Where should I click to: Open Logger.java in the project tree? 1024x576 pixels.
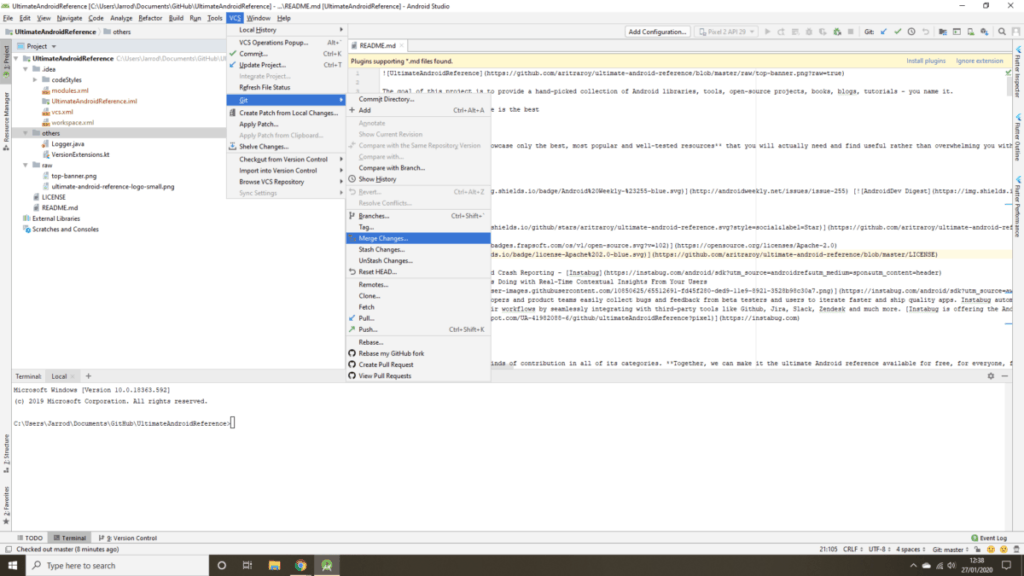point(67,144)
